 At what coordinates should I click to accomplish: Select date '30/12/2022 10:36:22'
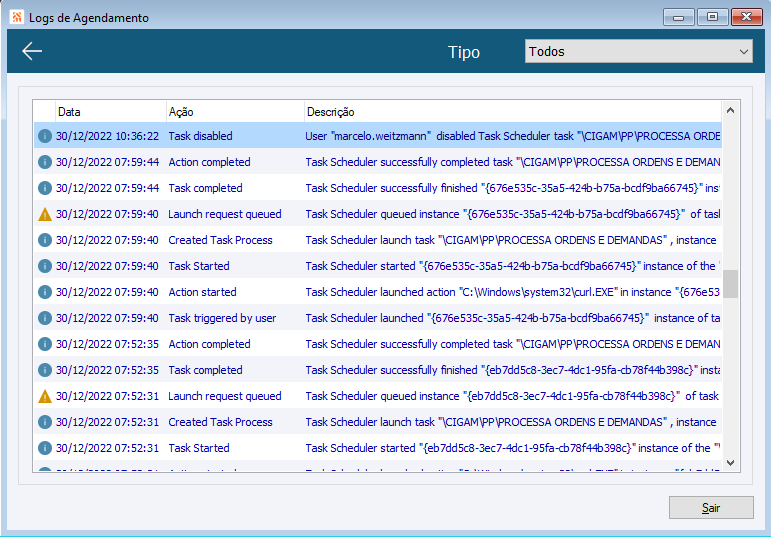(107, 136)
